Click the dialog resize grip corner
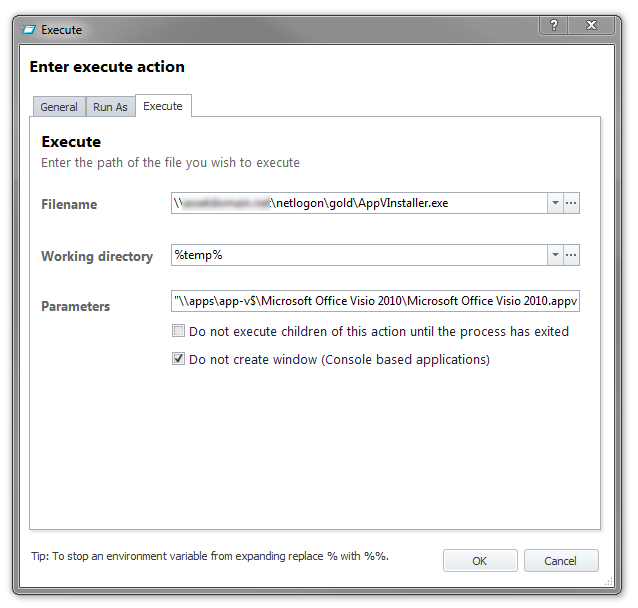Screen dimensions: 638x608 609,582
